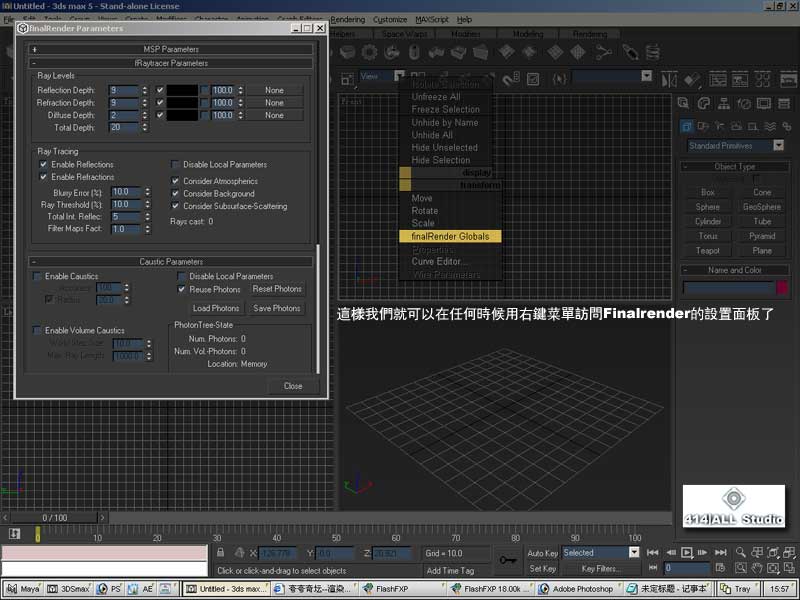Collapse the Name and Color rollout
800x600 pixels.
(x=735, y=270)
